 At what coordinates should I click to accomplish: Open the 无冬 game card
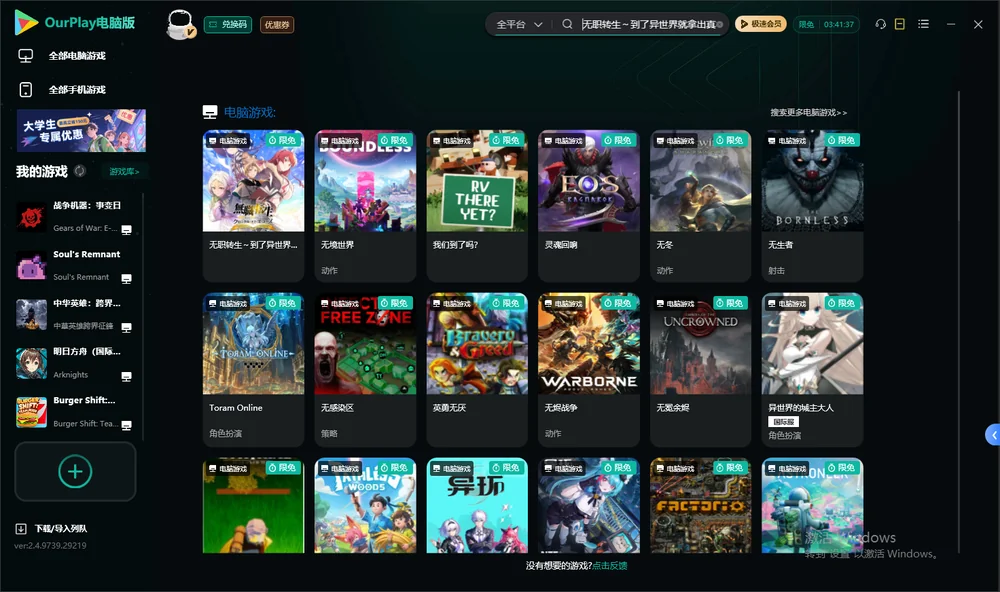click(x=700, y=205)
